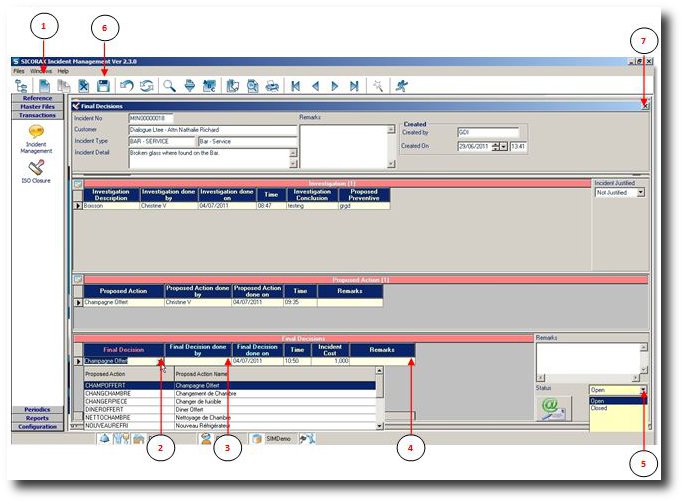Select 'Closed' in the Status list
684x503 pixels.
[598, 408]
